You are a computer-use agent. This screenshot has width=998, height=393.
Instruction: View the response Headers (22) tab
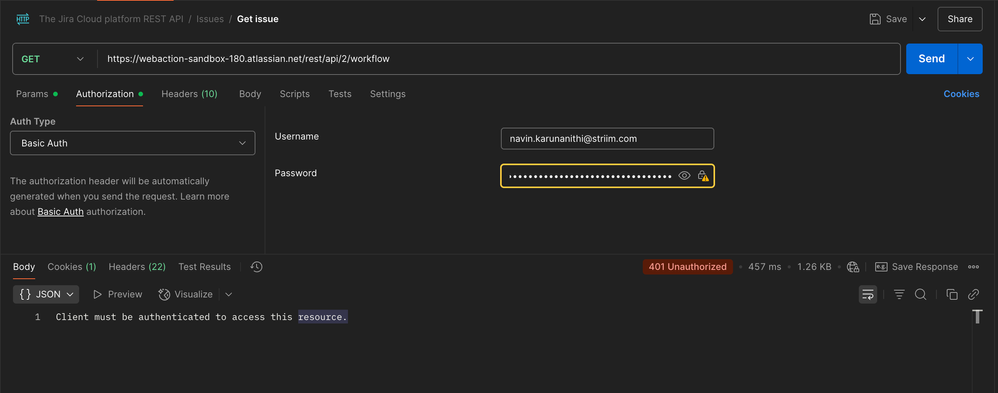137,267
